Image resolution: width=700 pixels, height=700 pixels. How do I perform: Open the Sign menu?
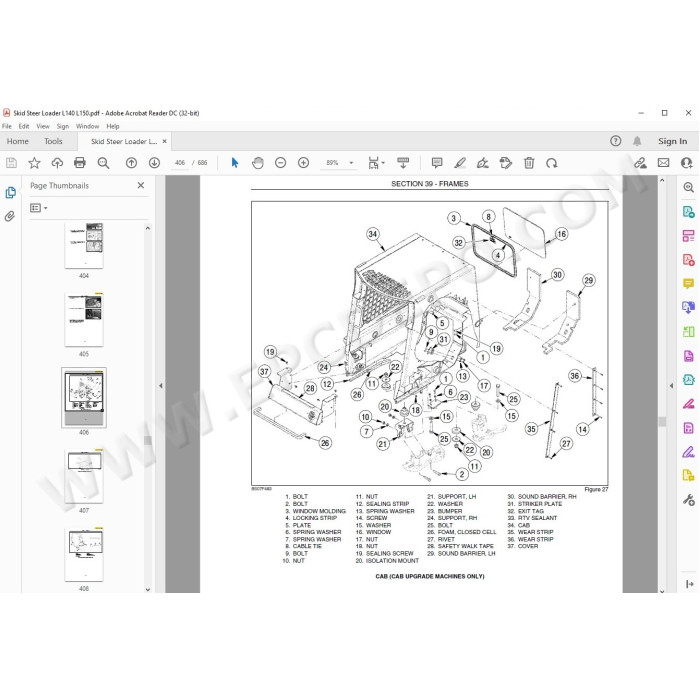pos(62,126)
